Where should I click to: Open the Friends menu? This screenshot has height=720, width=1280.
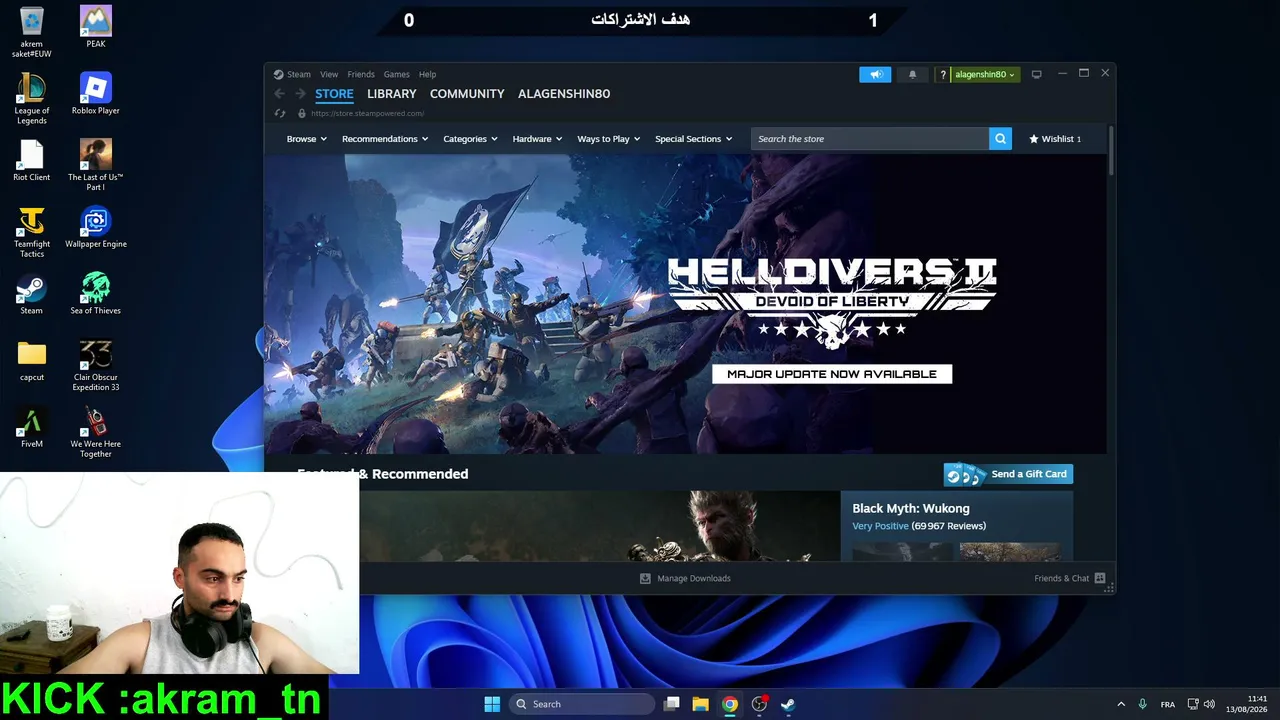pyautogui.click(x=361, y=74)
